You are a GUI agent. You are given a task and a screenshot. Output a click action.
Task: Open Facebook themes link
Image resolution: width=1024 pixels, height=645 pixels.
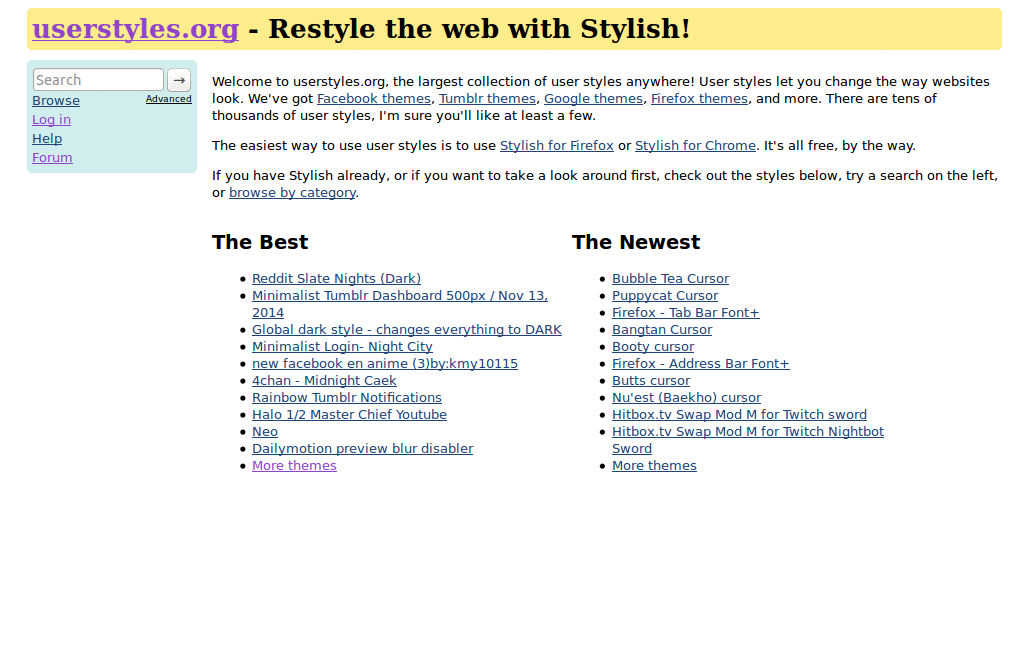click(374, 99)
